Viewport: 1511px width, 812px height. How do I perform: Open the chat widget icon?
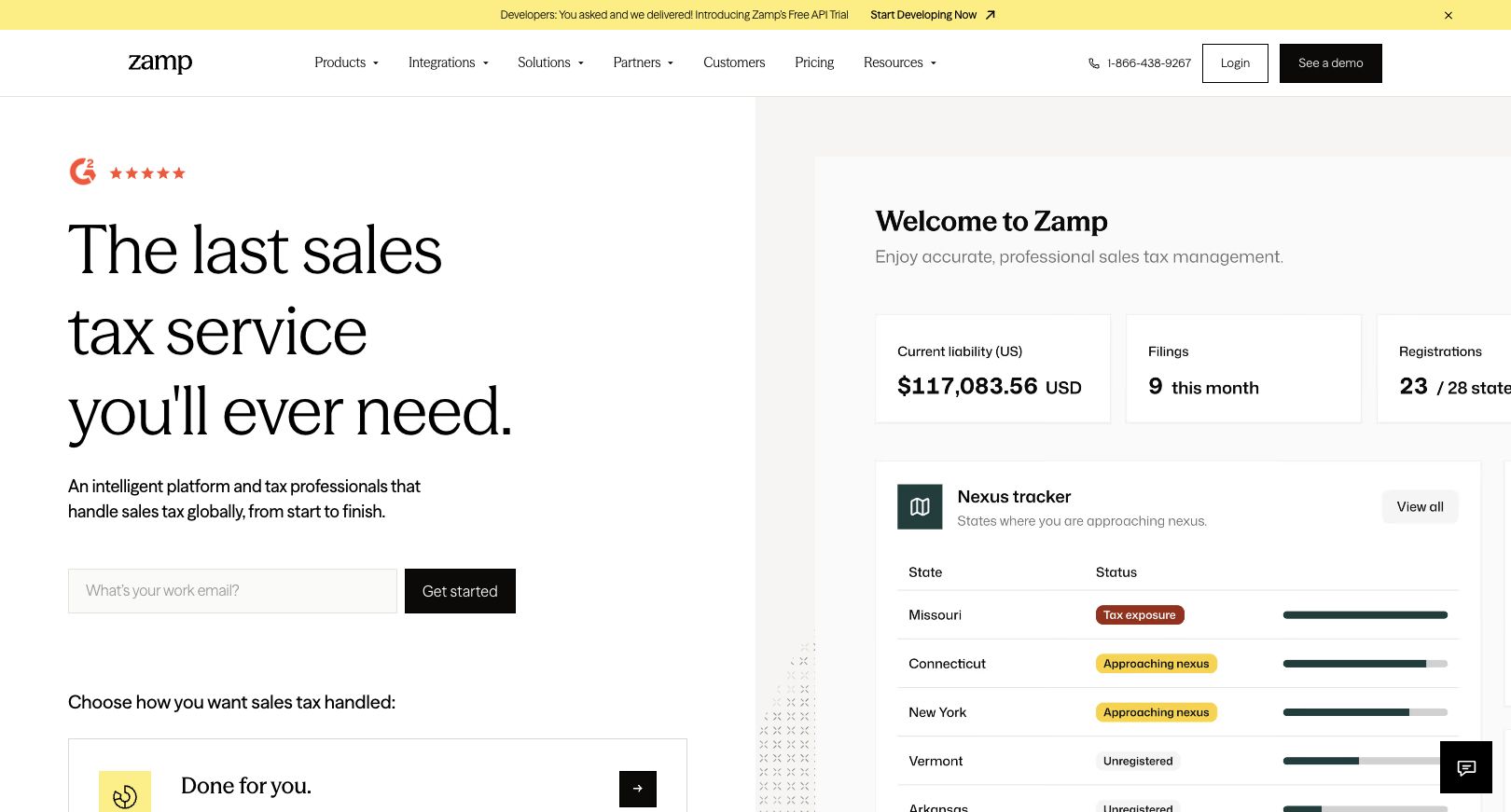[1466, 767]
